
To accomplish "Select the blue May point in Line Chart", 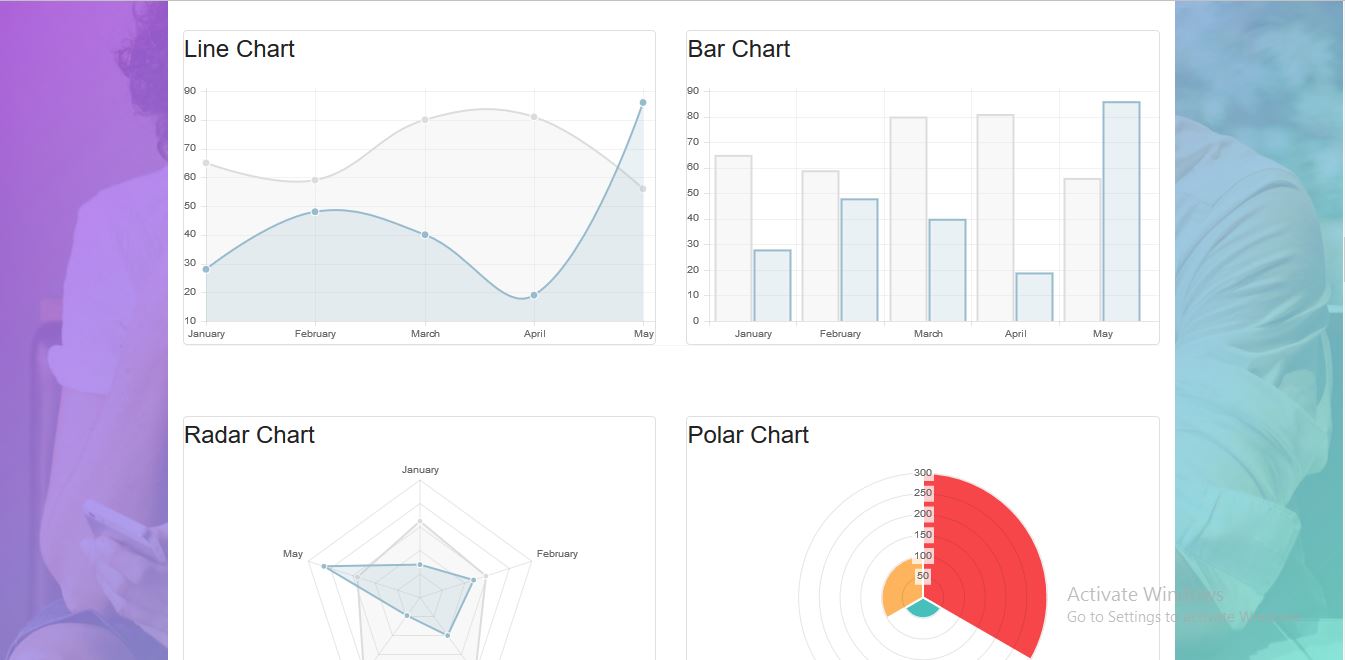I will 643,102.
